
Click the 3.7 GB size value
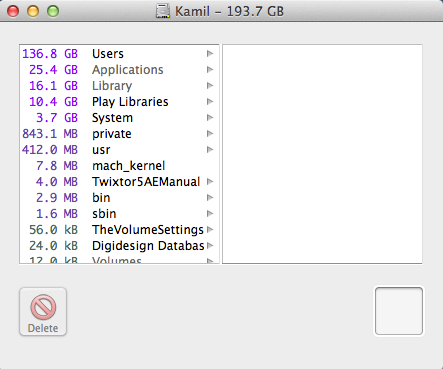pos(57,118)
